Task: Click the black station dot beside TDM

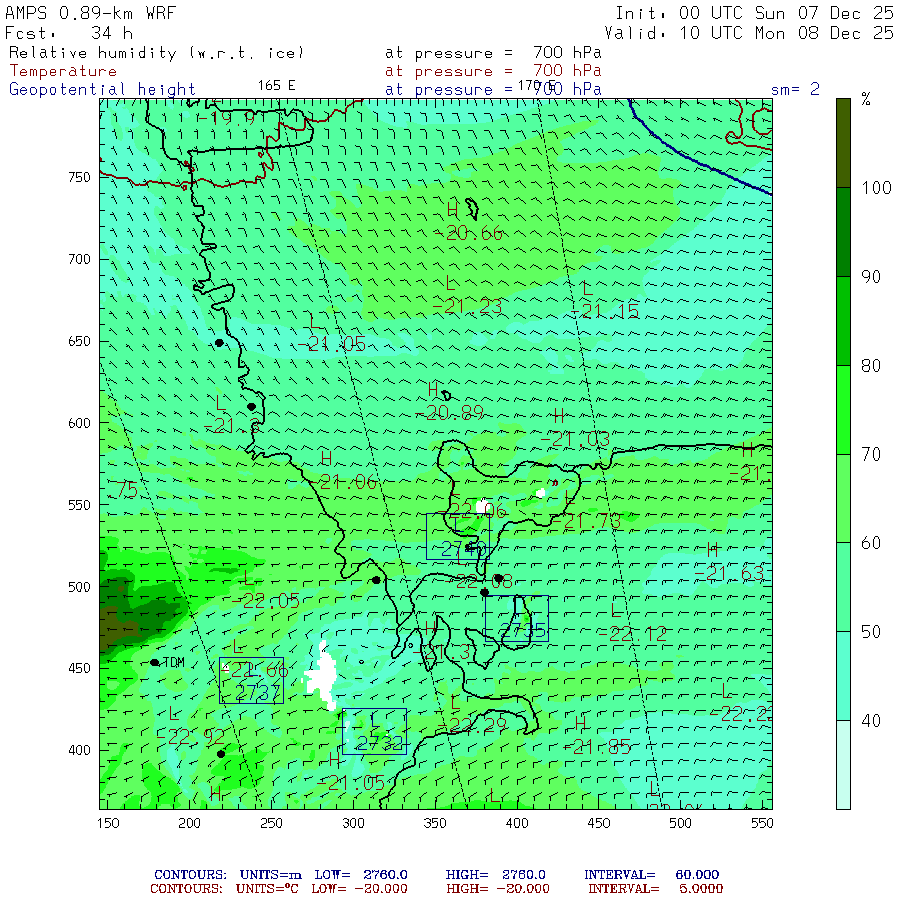Action: (x=154, y=662)
